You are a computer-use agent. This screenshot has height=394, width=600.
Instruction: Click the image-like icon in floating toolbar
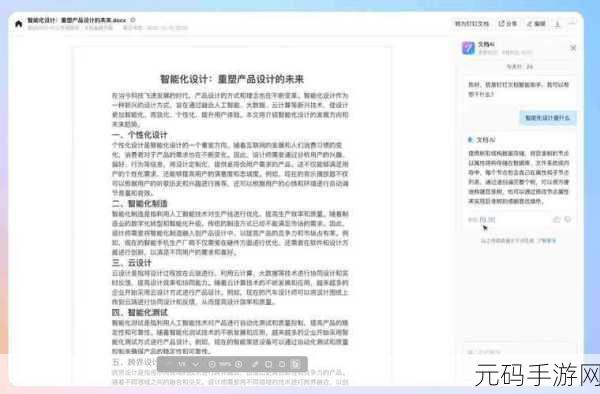pyautogui.click(x=282, y=364)
